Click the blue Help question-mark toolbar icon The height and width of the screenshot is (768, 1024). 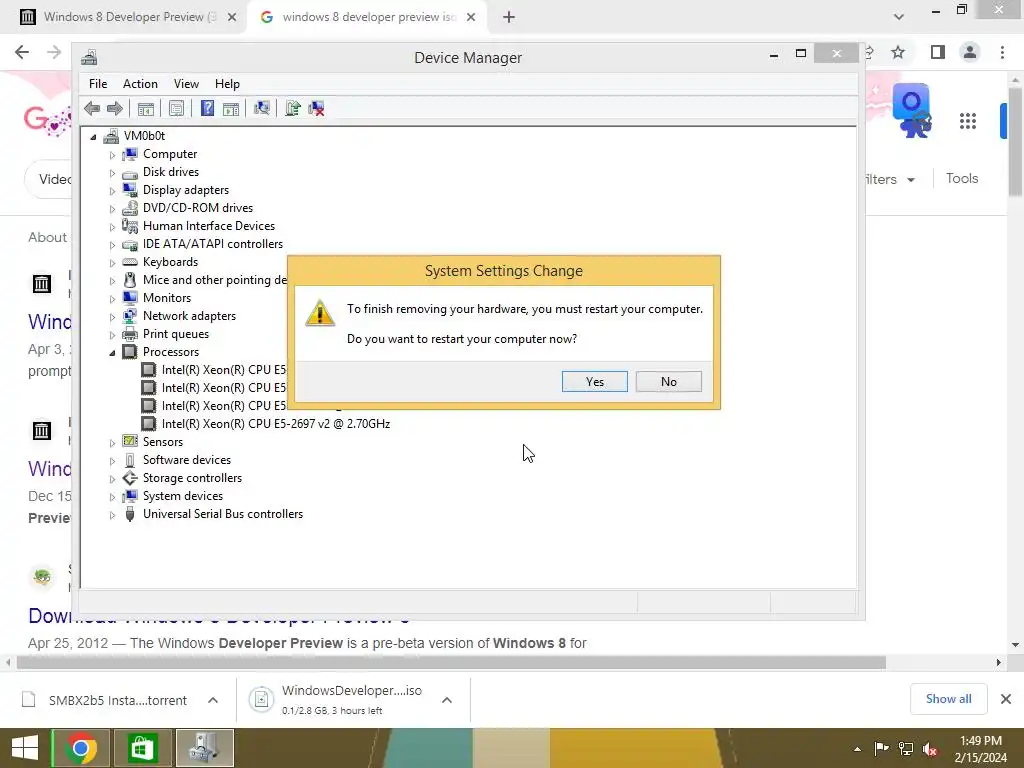click(207, 108)
